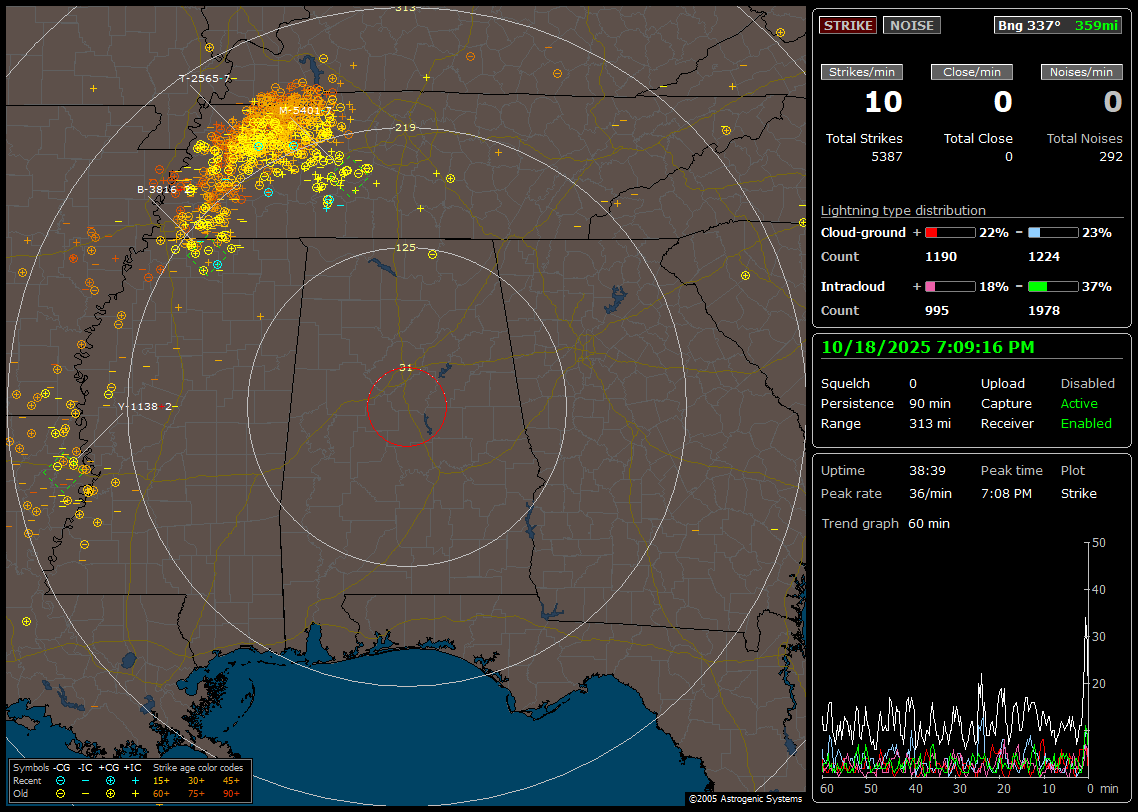Switch to the NOISE mode button

point(911,25)
